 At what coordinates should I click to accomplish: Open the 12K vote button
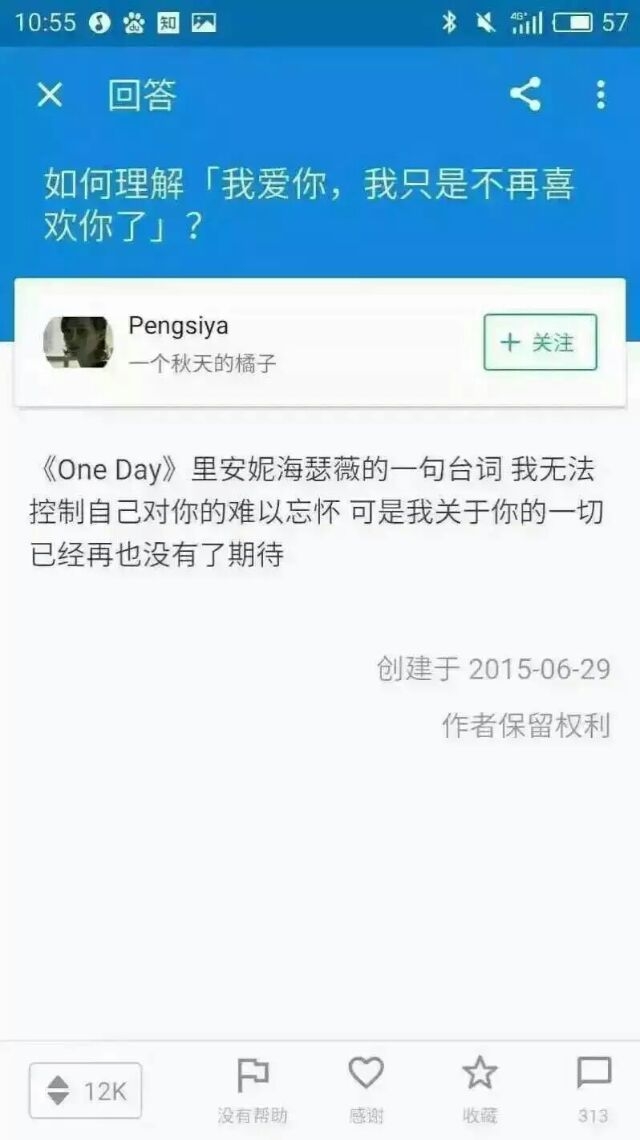pos(86,1091)
